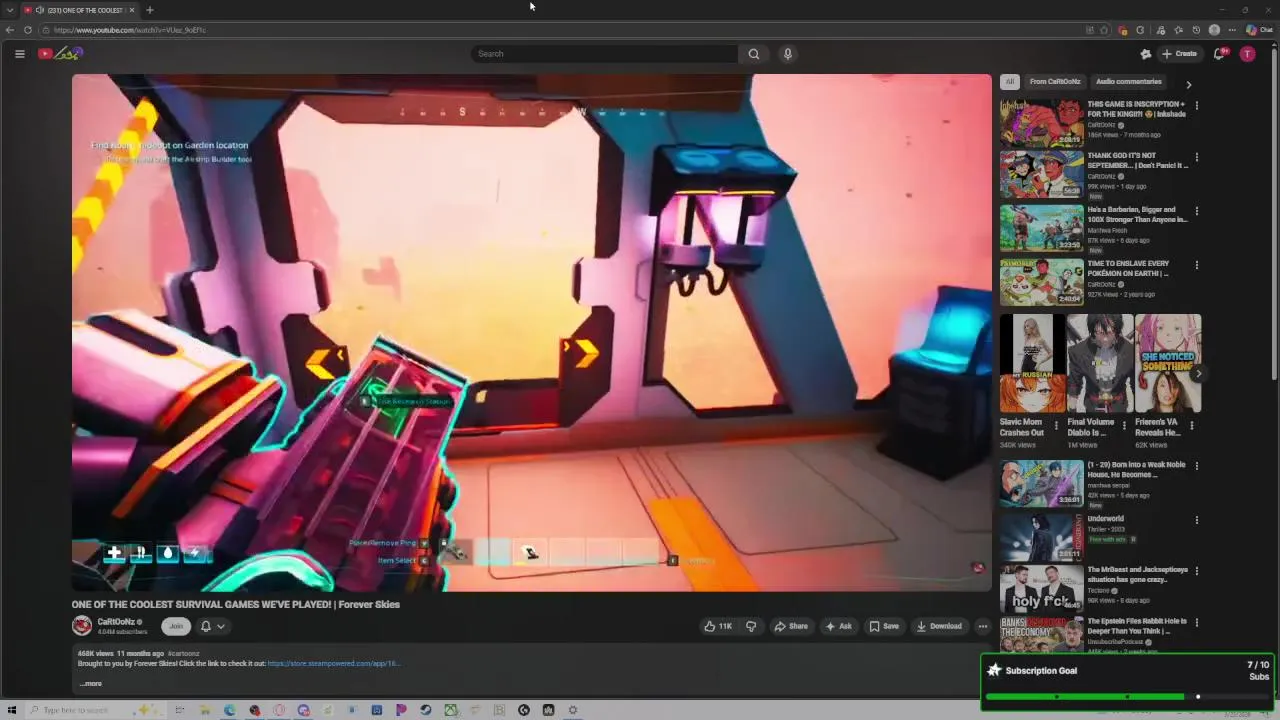1280x720 pixels.
Task: Click the Join membership button
Action: click(176, 626)
